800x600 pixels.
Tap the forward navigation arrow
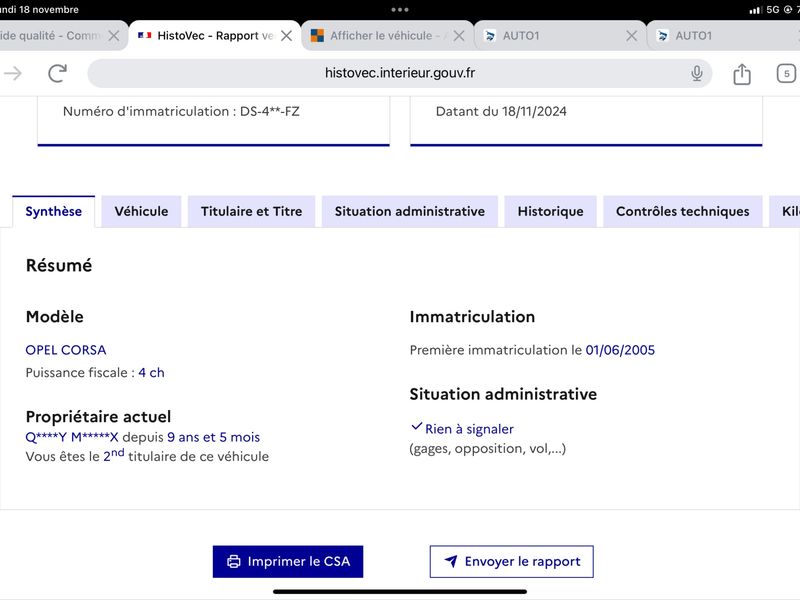(x=13, y=73)
